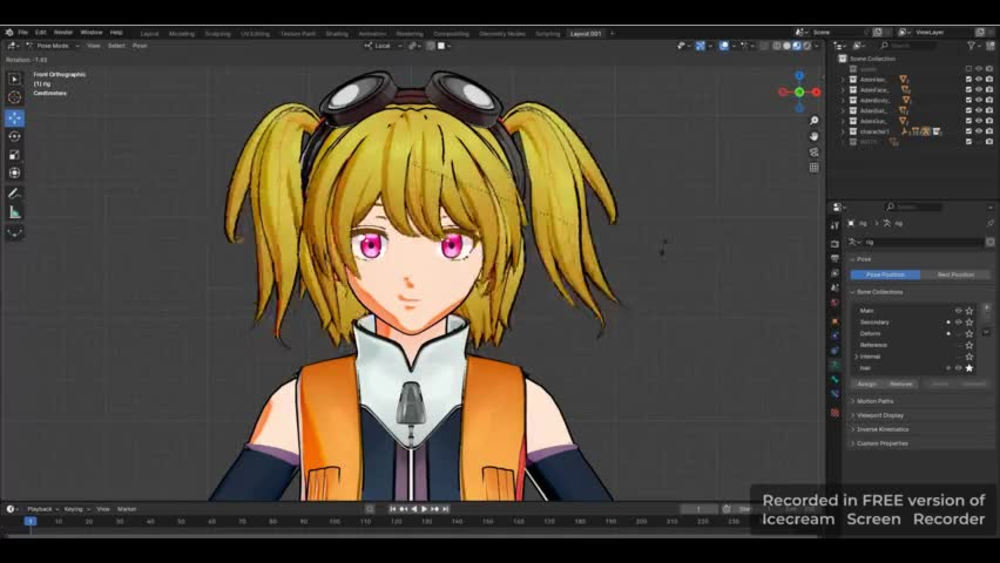The height and width of the screenshot is (563, 1000).
Task: Expand the first Aden collection in Outliner
Action: 843,80
